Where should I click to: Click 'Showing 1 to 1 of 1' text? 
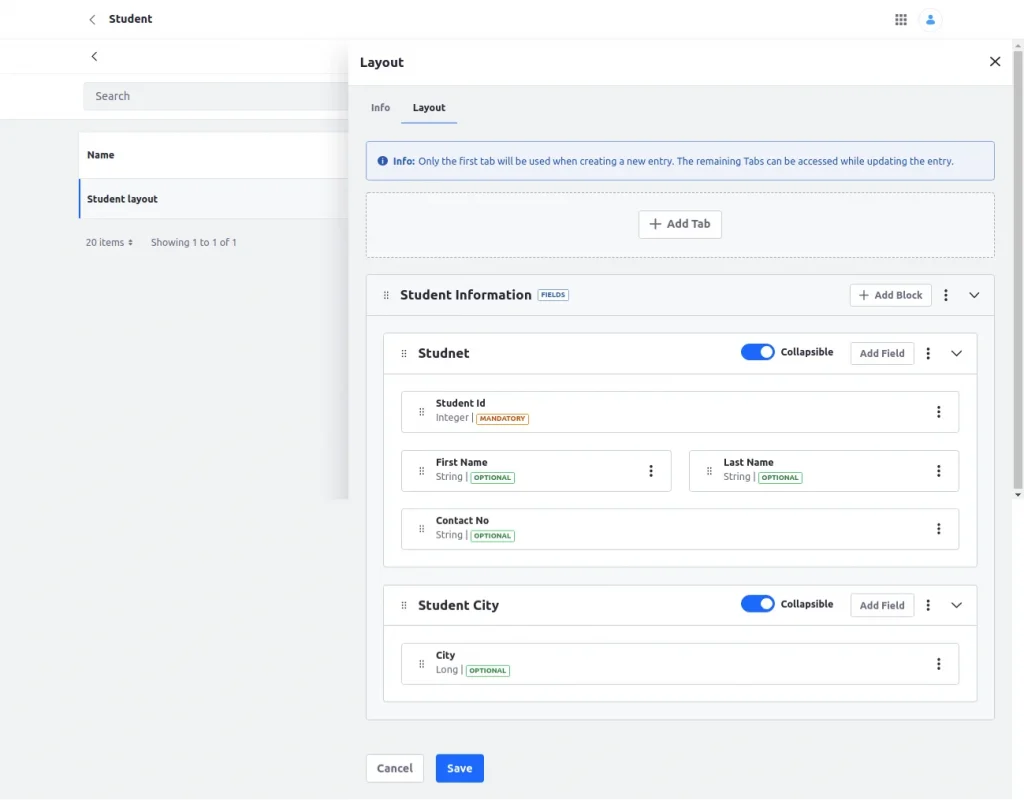click(x=193, y=242)
